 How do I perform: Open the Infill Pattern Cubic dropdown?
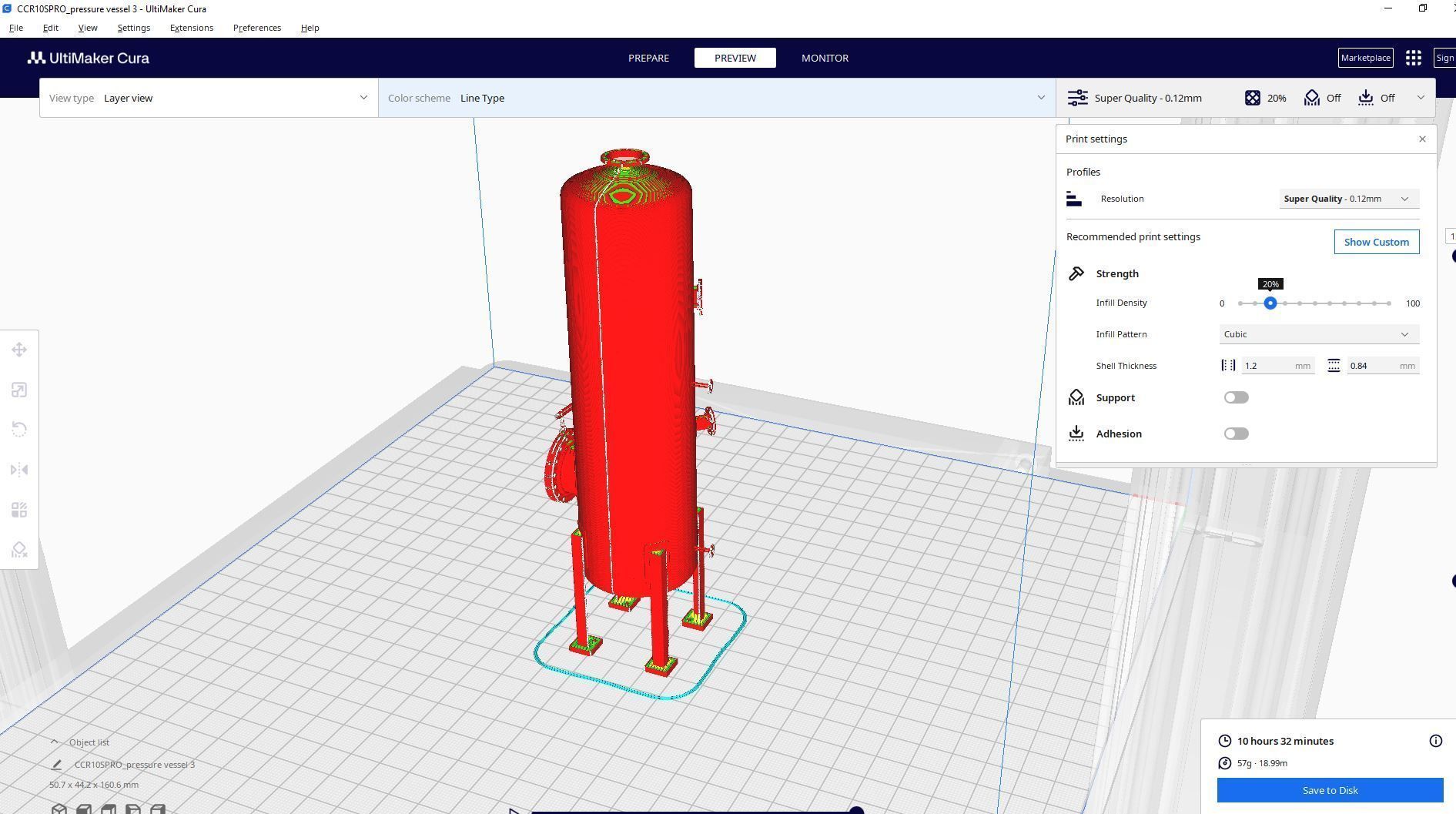1319,334
